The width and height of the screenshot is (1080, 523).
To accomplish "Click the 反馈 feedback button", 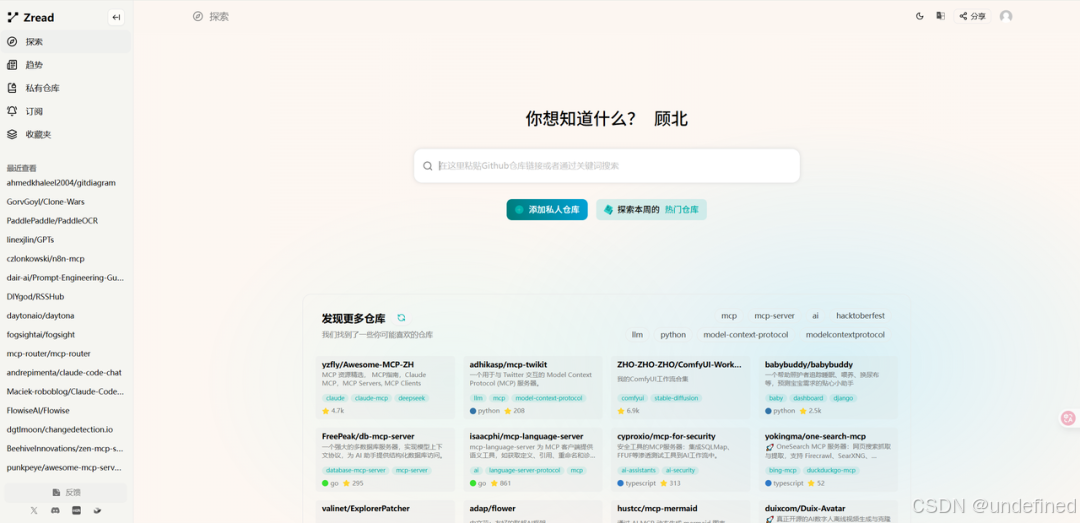I will point(65,493).
